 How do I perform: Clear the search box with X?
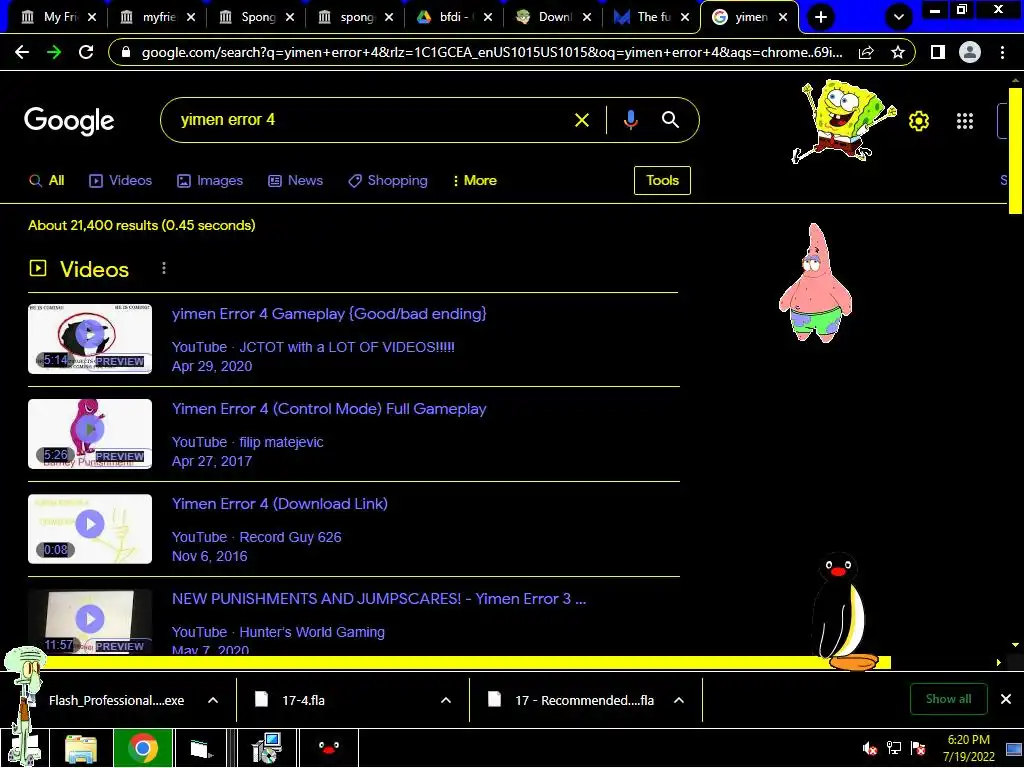581,120
